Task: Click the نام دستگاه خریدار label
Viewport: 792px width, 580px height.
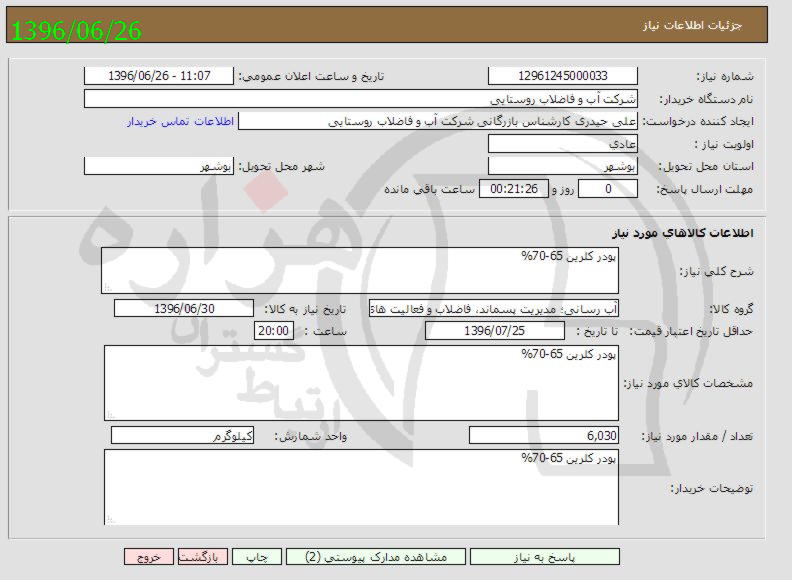Action: tap(707, 100)
